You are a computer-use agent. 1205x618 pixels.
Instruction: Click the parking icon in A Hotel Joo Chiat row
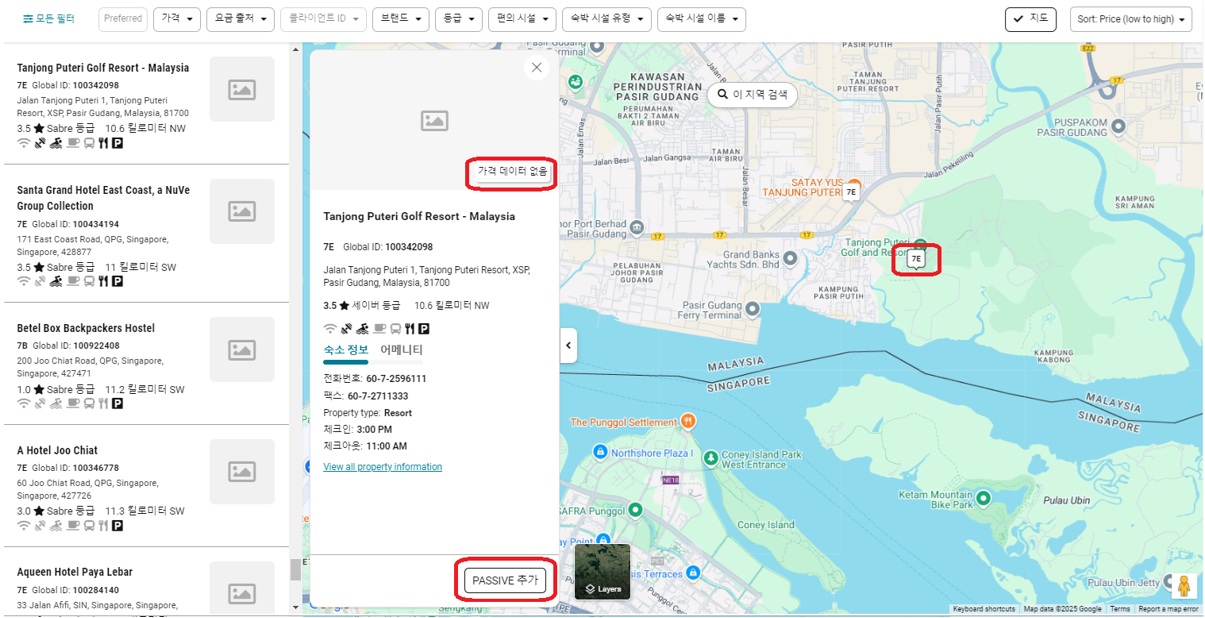point(117,525)
